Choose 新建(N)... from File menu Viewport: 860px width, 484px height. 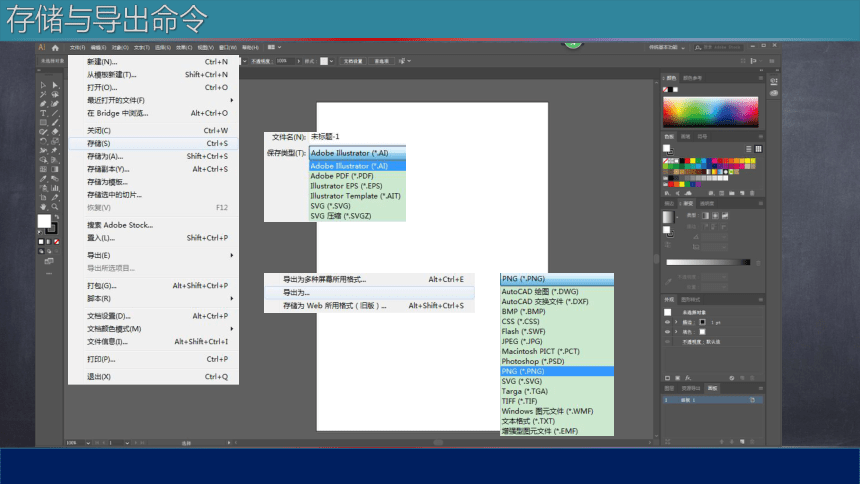tap(154, 62)
